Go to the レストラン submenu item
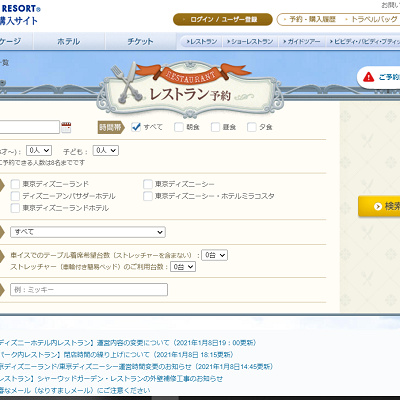400x400 pixels. [201, 42]
